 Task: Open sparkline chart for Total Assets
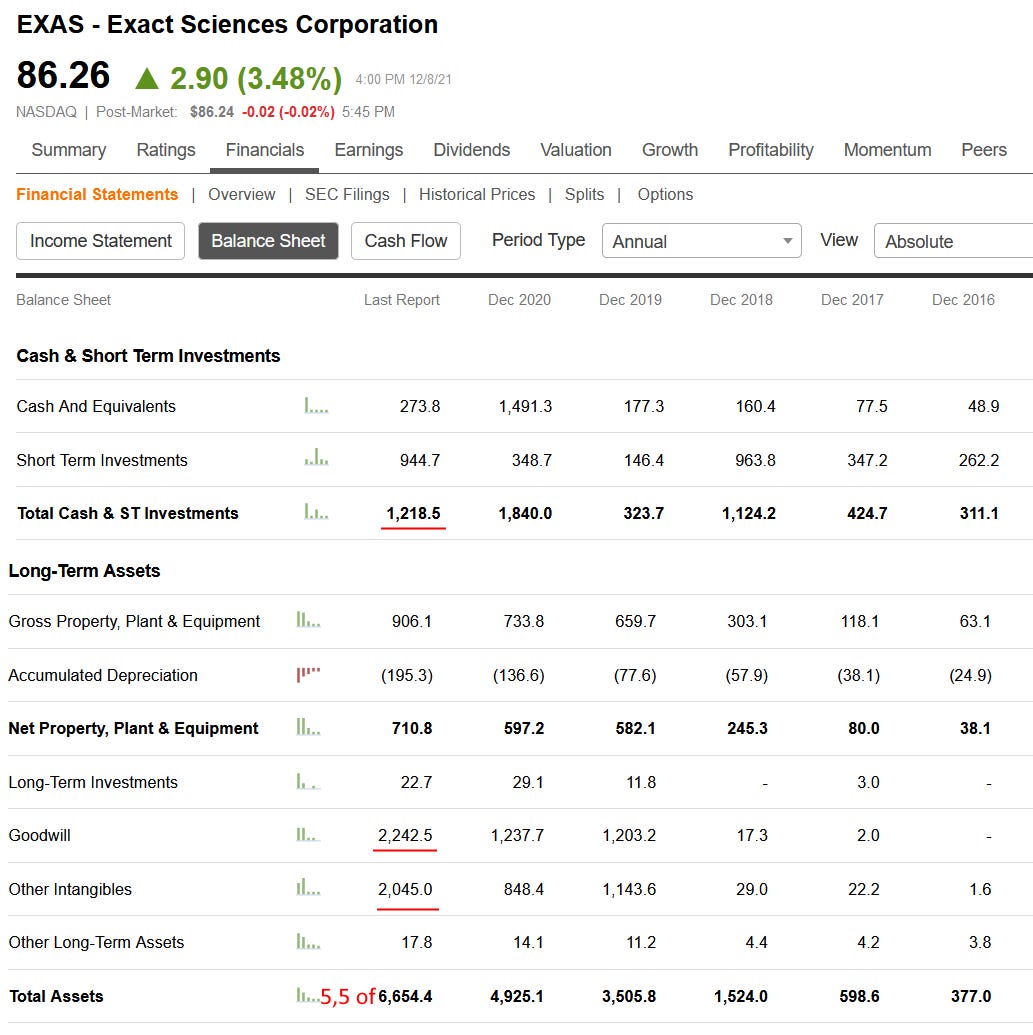pos(308,995)
